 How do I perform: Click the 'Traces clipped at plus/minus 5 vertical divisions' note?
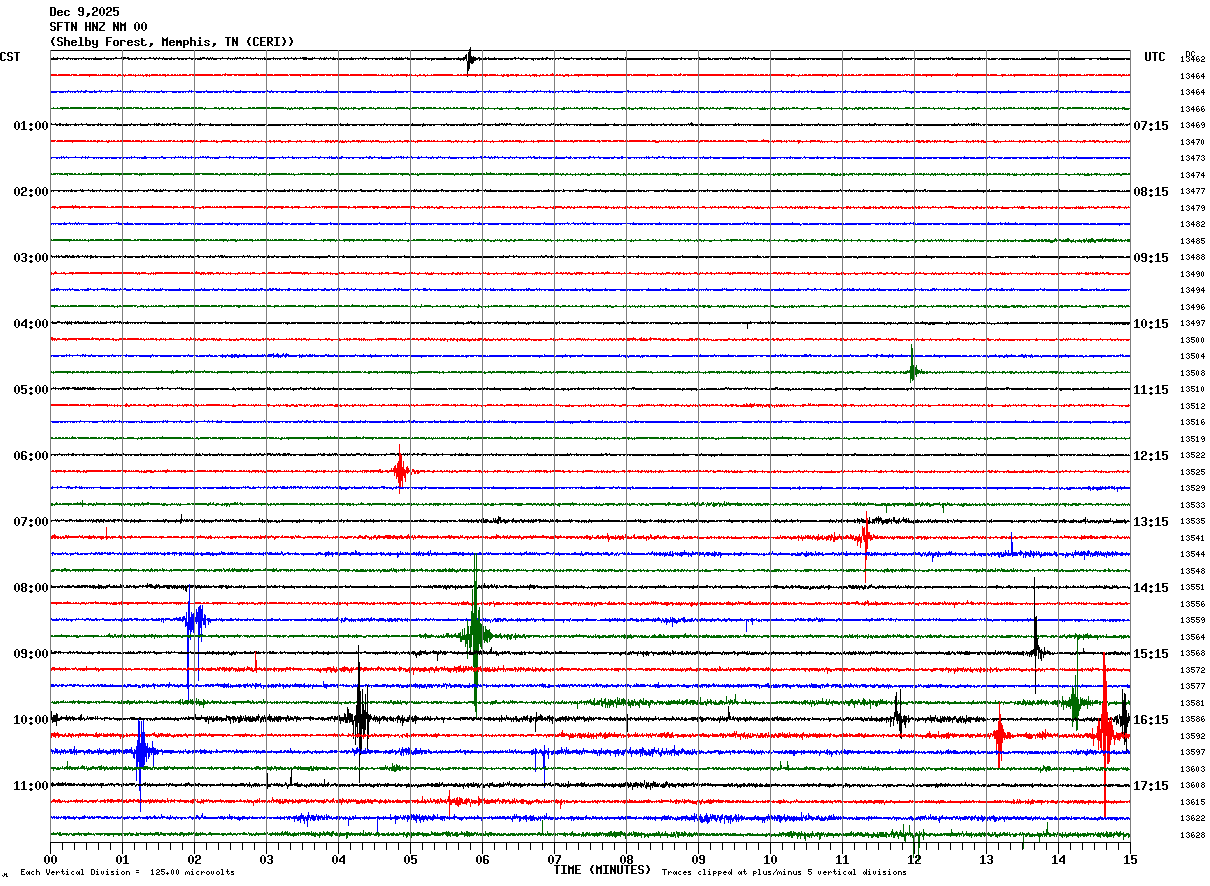click(x=784, y=873)
